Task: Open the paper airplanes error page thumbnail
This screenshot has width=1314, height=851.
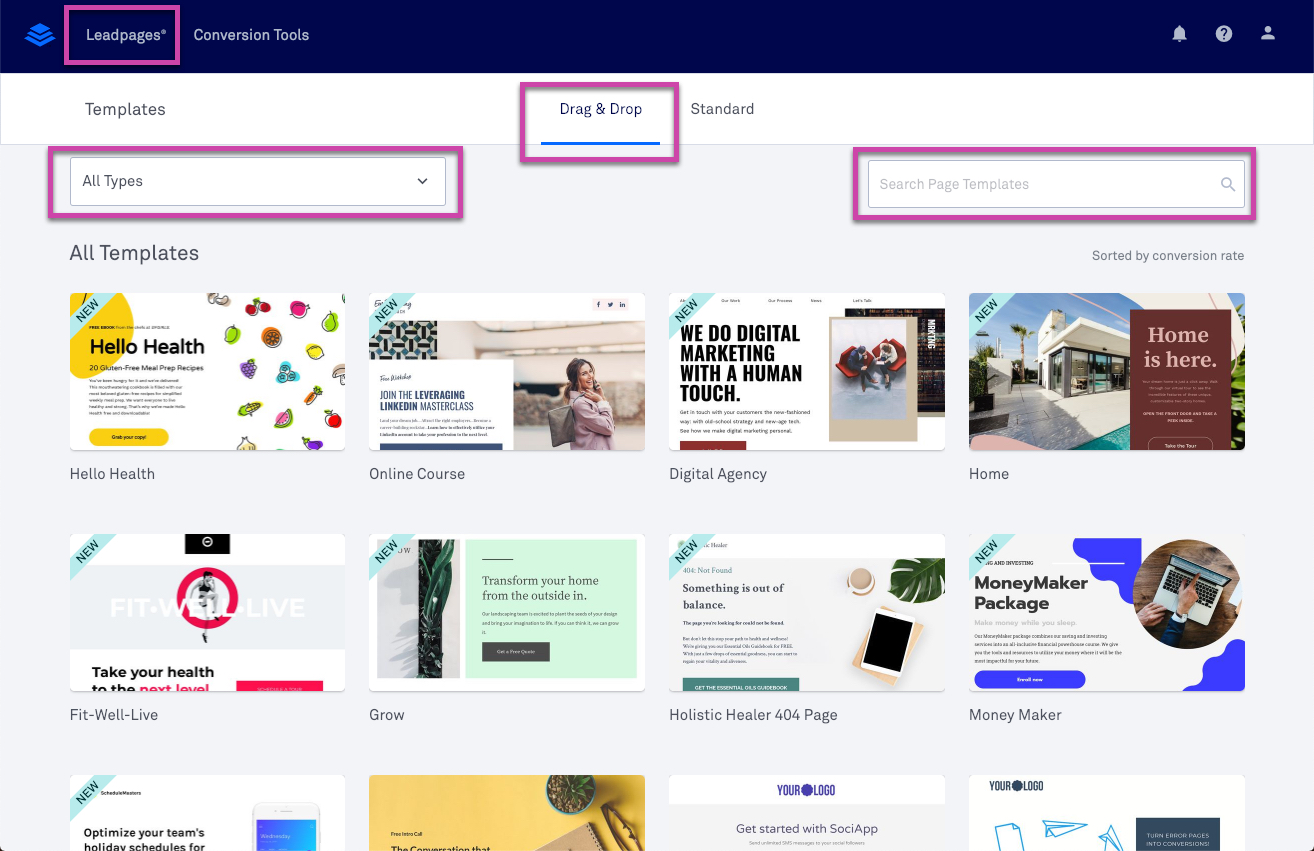Action: click(1107, 813)
